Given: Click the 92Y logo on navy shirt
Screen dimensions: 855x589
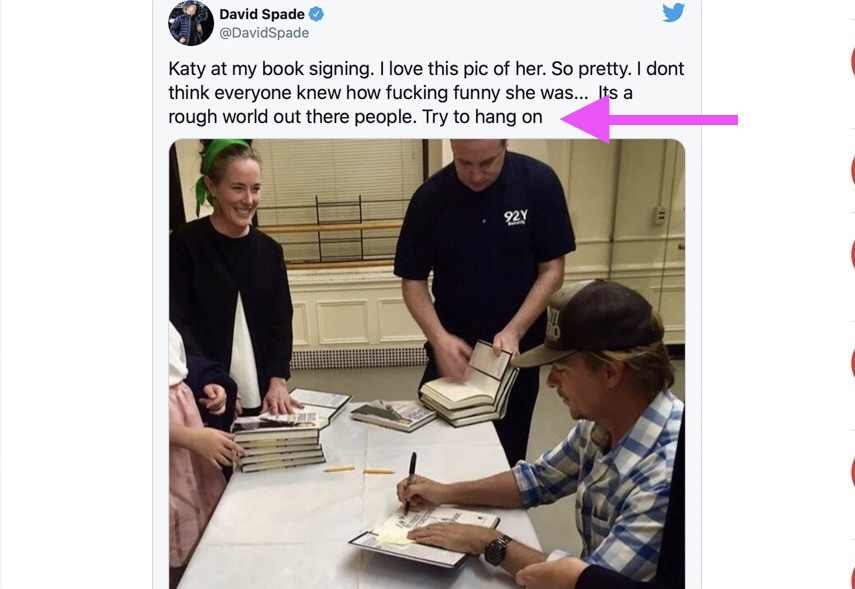Looking at the screenshot, I should [515, 217].
